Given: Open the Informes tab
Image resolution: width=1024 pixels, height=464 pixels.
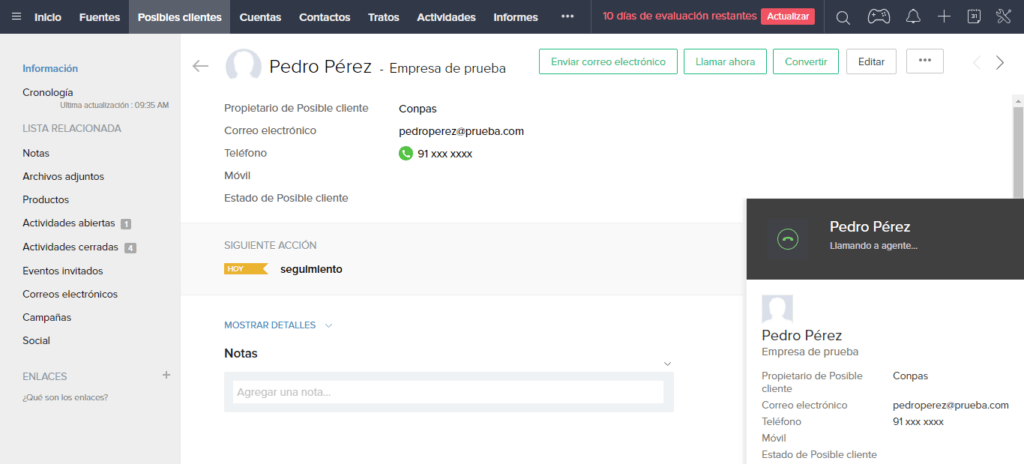Looking at the screenshot, I should click(x=515, y=17).
